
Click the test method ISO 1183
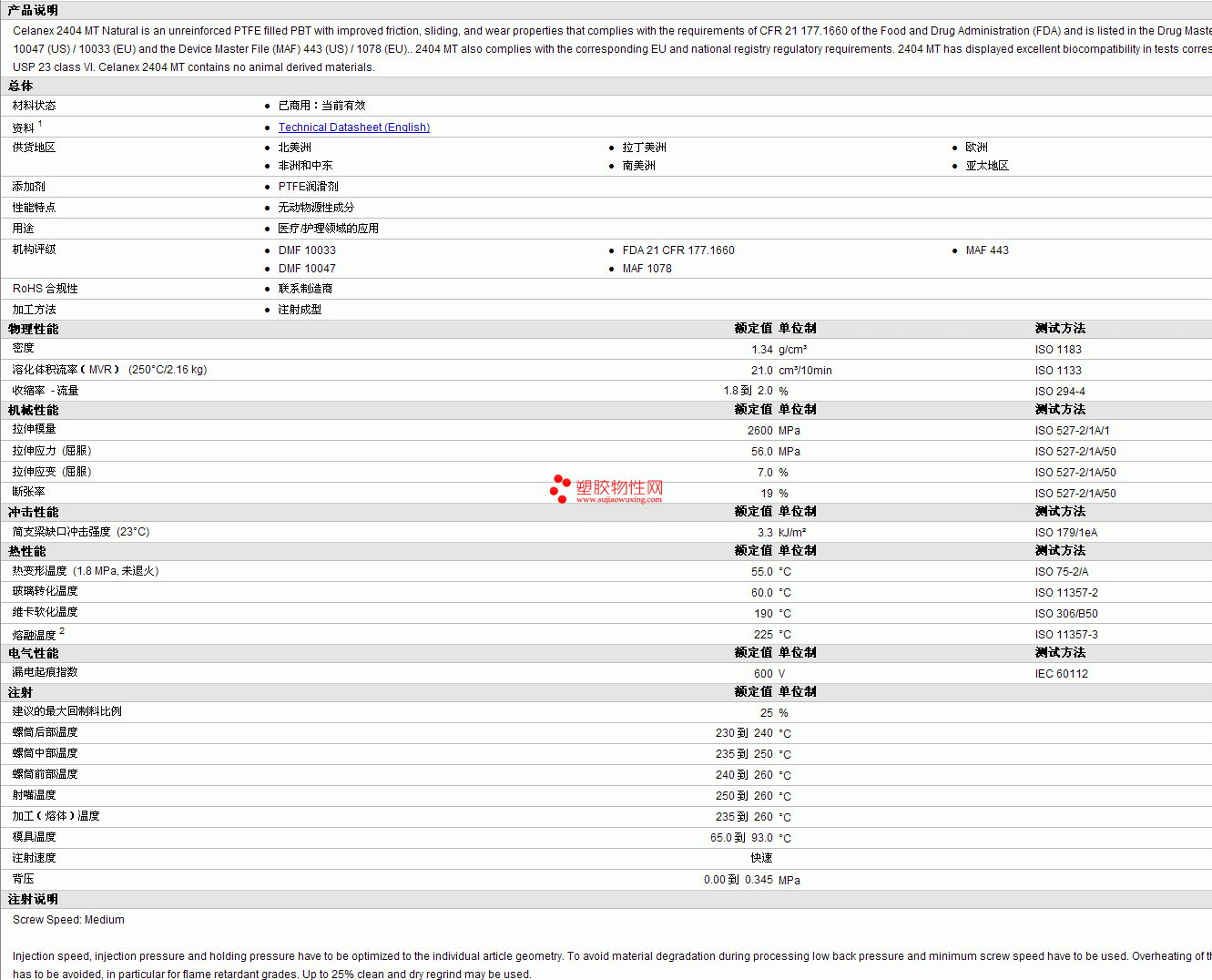coord(1058,350)
